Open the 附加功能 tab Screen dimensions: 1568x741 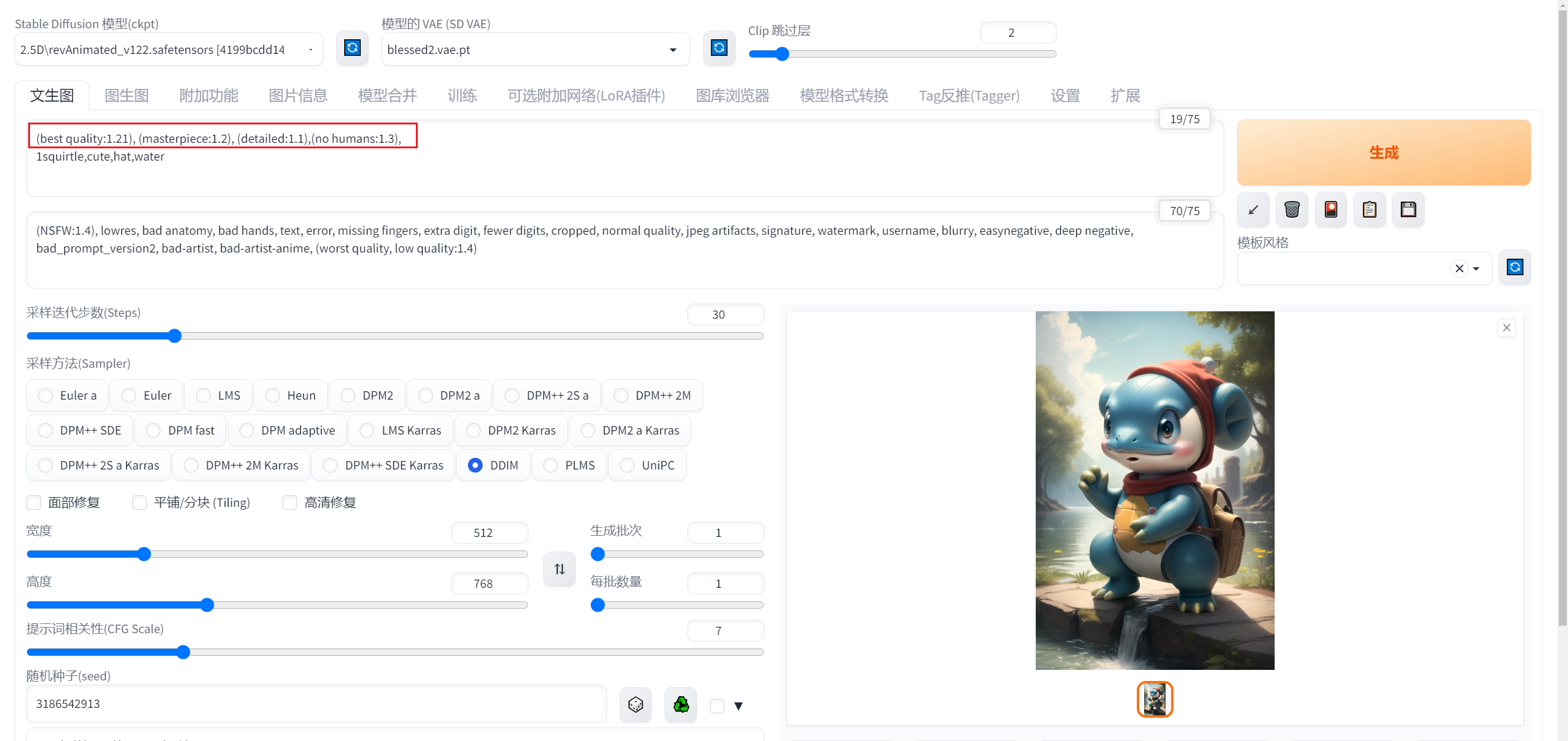tap(209, 96)
